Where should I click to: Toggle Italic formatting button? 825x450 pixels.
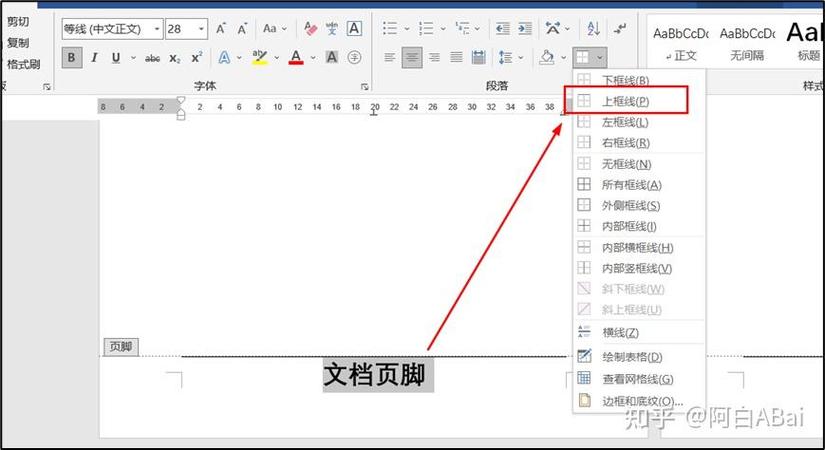[x=94, y=57]
